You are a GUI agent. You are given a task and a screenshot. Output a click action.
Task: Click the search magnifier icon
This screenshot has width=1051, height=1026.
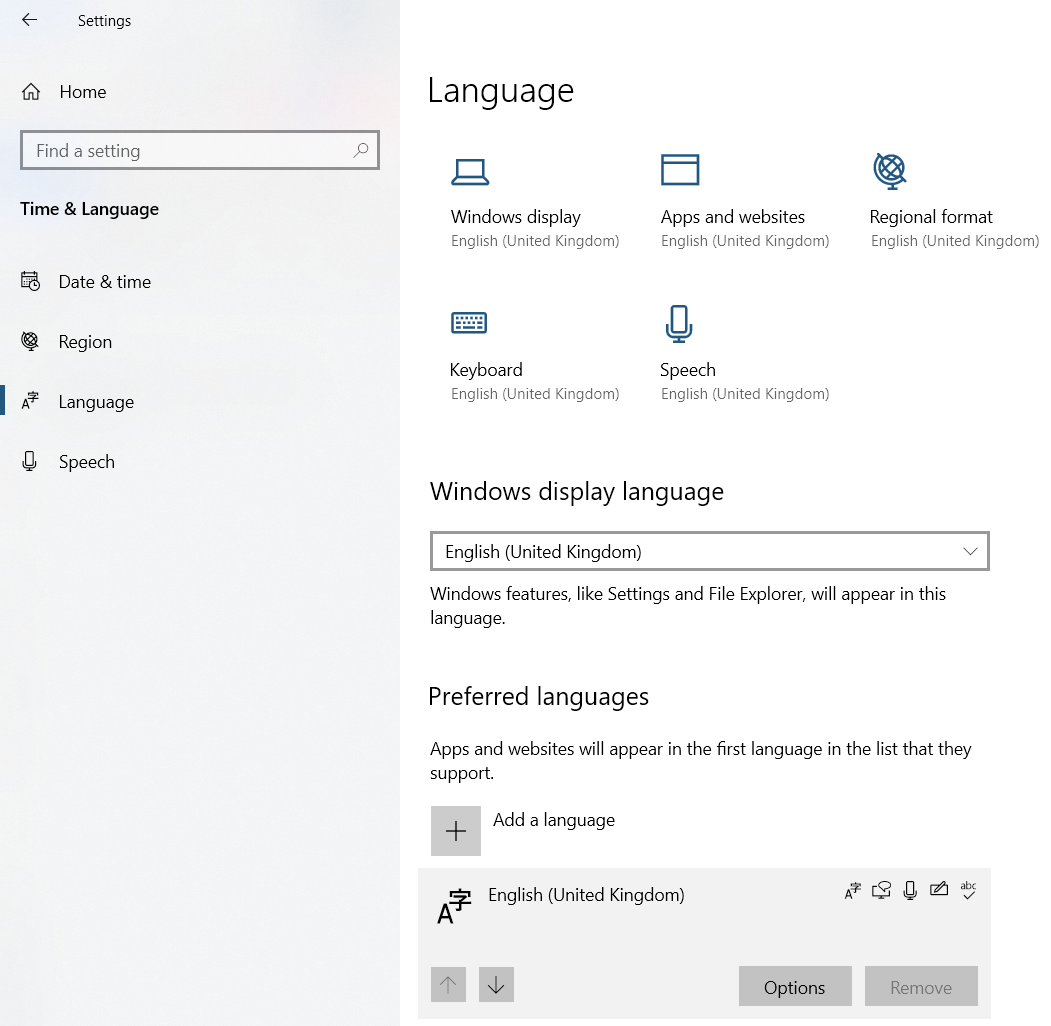(361, 151)
